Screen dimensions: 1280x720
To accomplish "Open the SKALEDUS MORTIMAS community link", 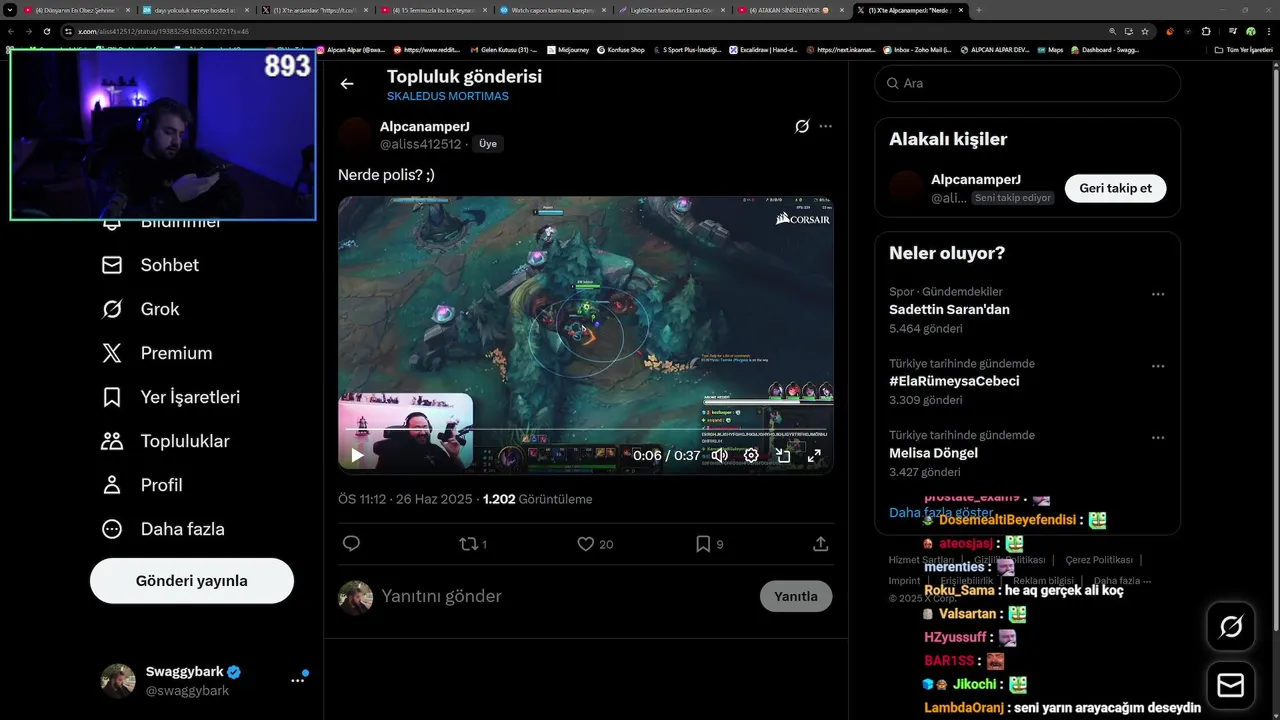I will coord(448,96).
